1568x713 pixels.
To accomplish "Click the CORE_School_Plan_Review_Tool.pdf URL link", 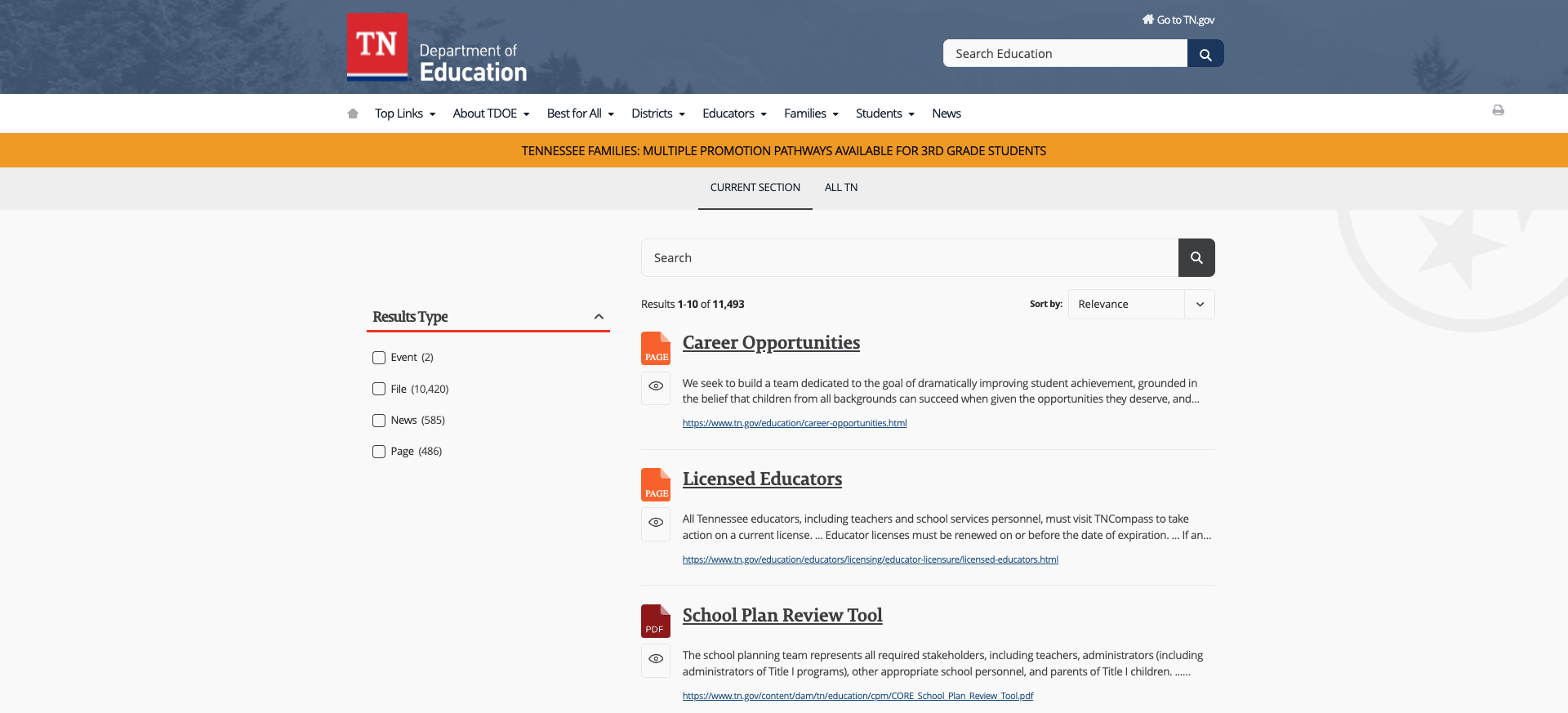I will [857, 696].
